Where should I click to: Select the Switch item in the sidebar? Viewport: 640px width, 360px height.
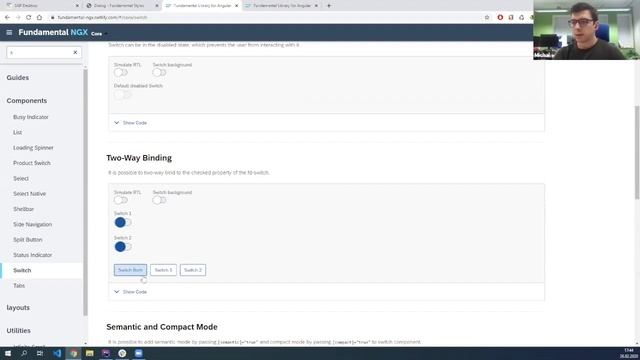coord(22,271)
